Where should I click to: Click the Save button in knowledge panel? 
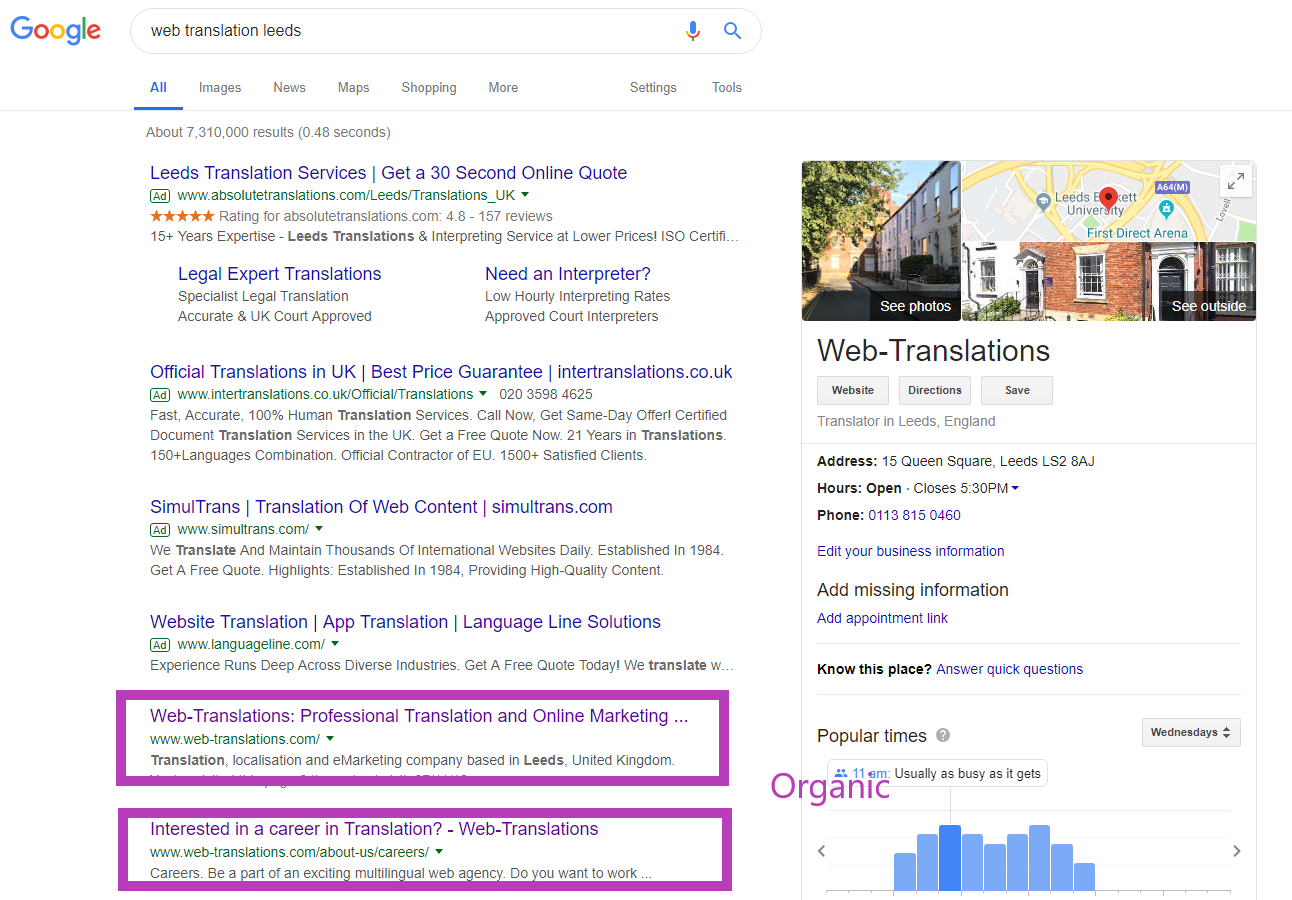[1017, 391]
